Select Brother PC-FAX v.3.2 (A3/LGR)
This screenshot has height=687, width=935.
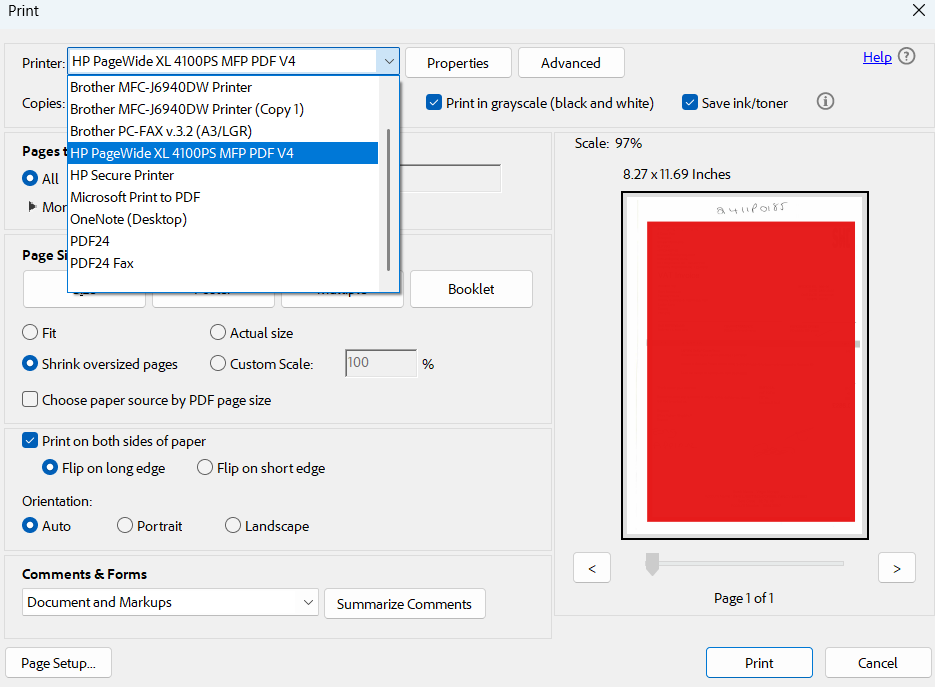click(223, 131)
